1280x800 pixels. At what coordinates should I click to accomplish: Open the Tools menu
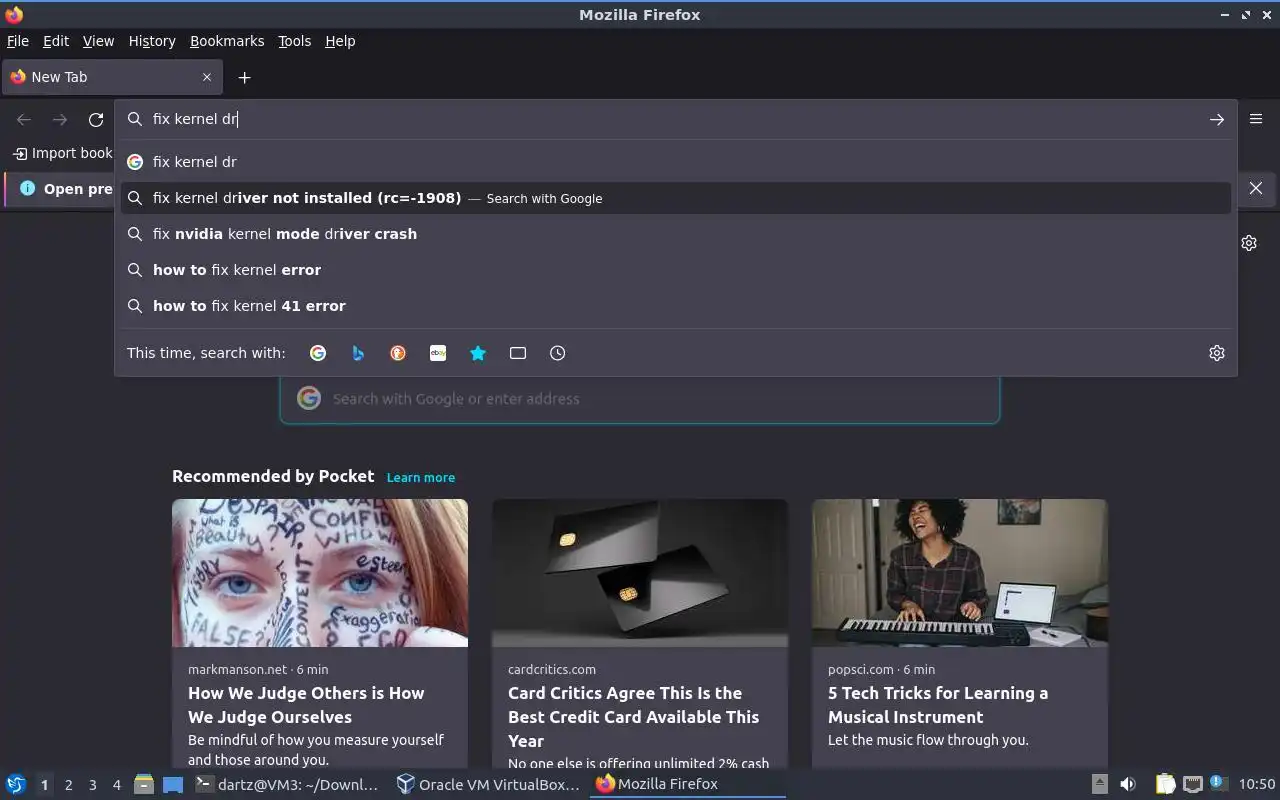[294, 41]
